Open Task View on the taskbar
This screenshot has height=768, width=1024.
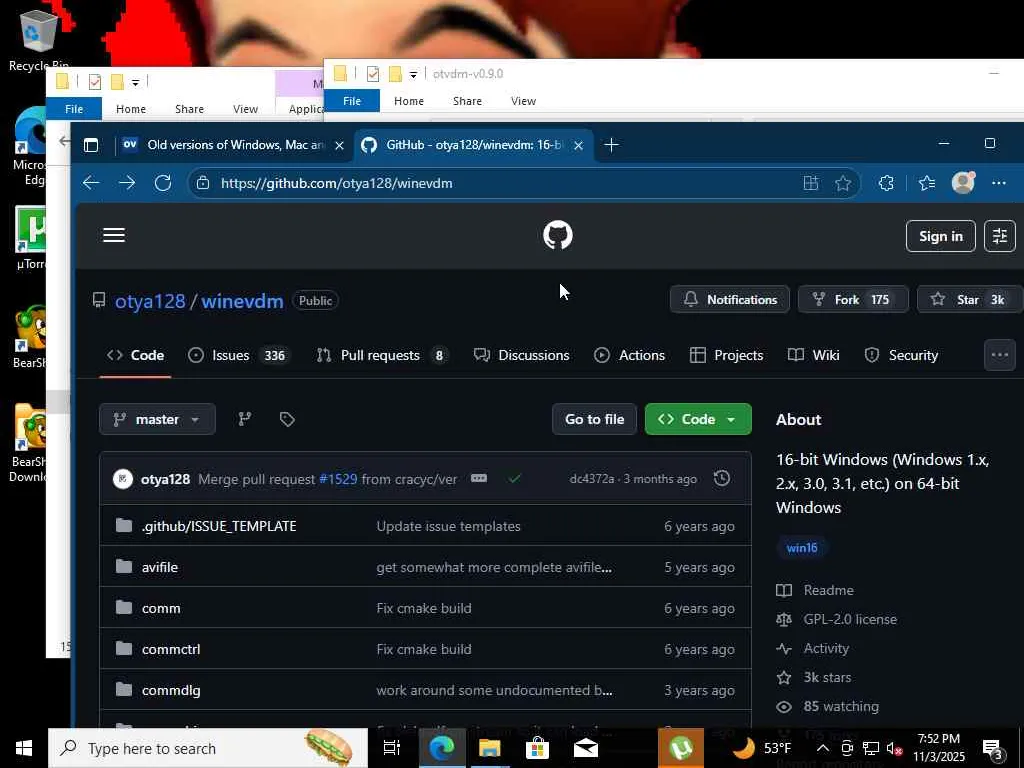[391, 748]
